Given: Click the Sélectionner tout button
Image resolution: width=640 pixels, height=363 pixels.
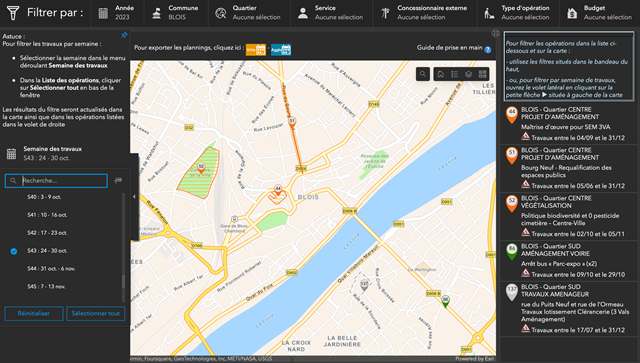Looking at the screenshot, I should (x=96, y=314).
